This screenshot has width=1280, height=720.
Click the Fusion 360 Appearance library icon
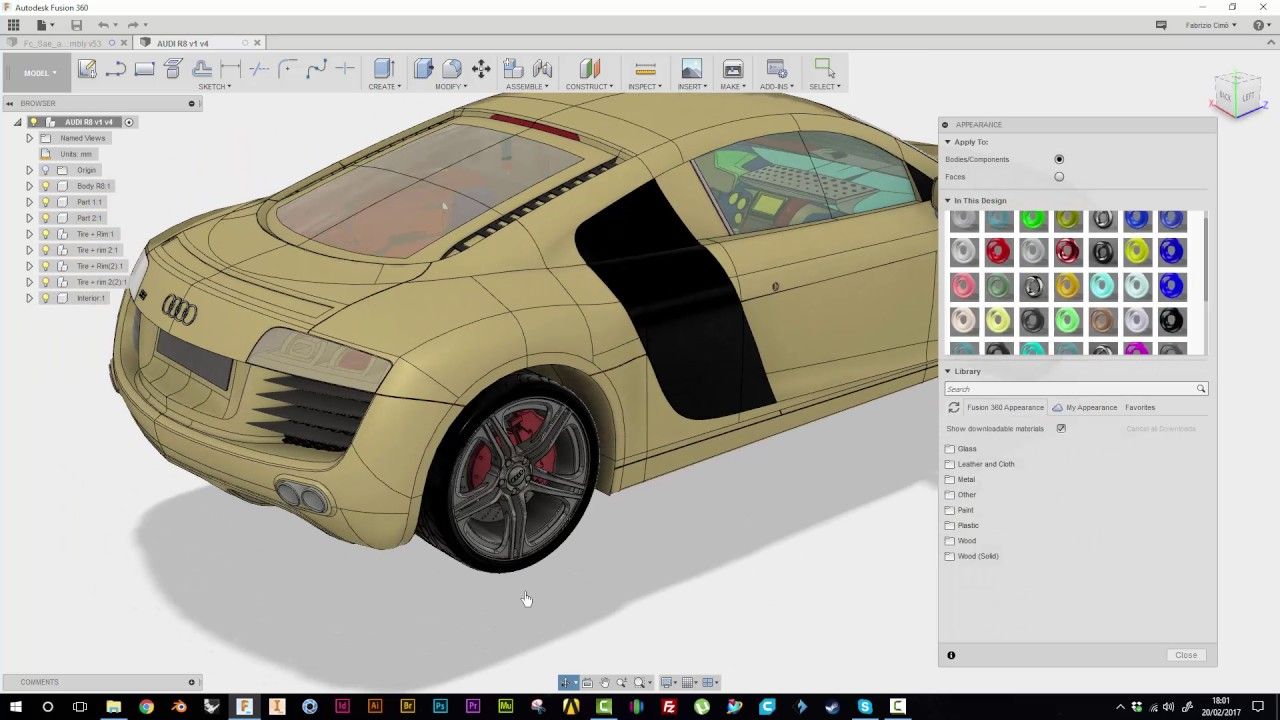pos(955,407)
